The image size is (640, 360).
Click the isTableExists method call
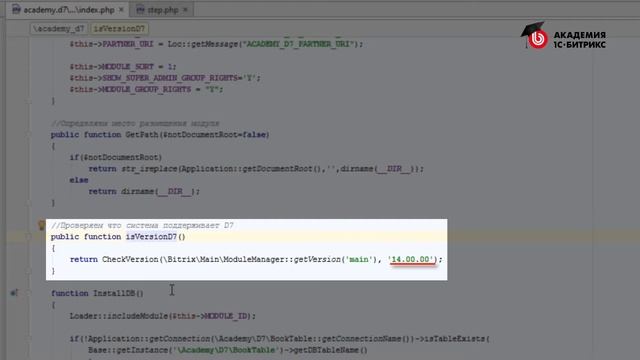click(x=454, y=339)
